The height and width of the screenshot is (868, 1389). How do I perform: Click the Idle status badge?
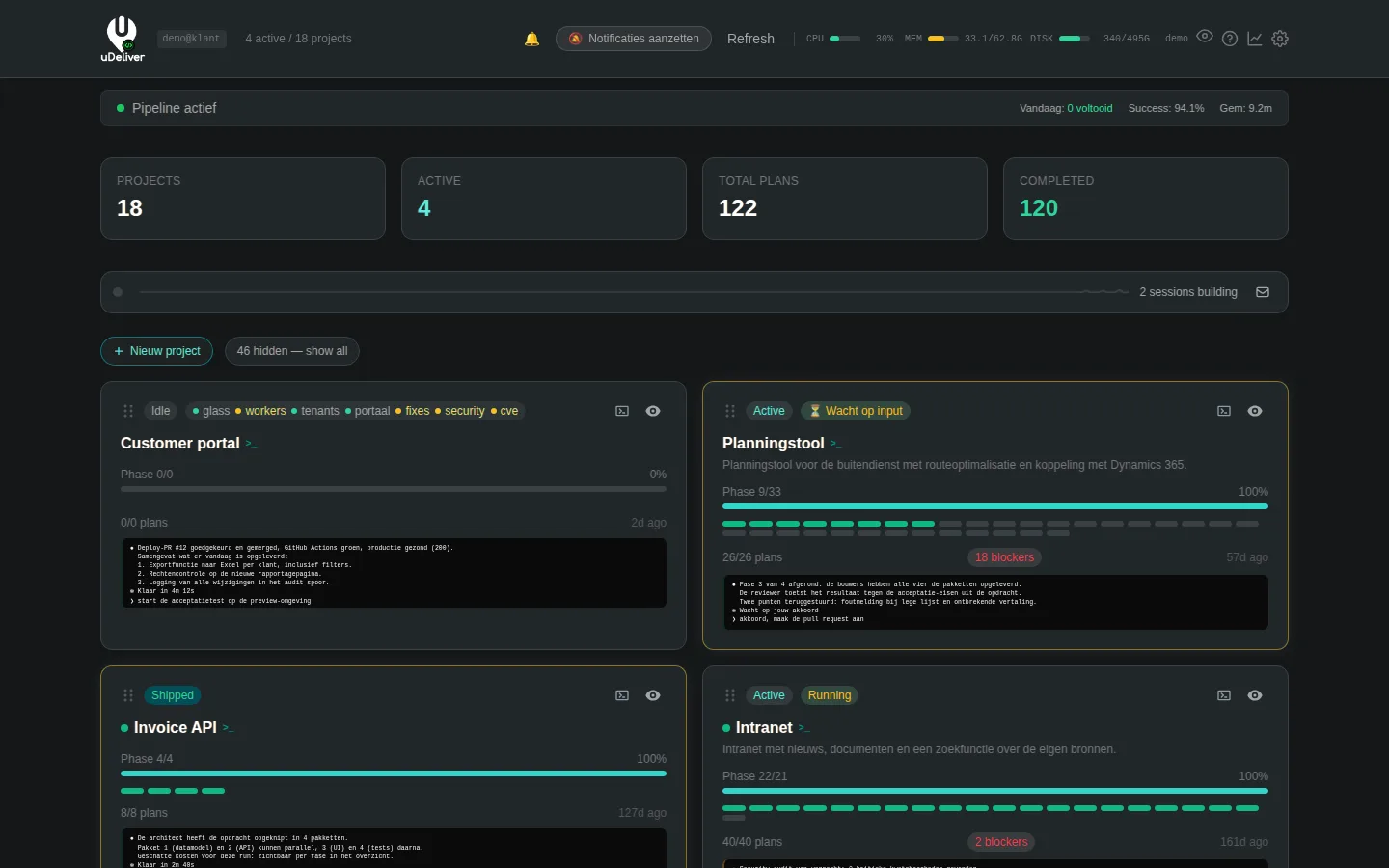coord(160,411)
